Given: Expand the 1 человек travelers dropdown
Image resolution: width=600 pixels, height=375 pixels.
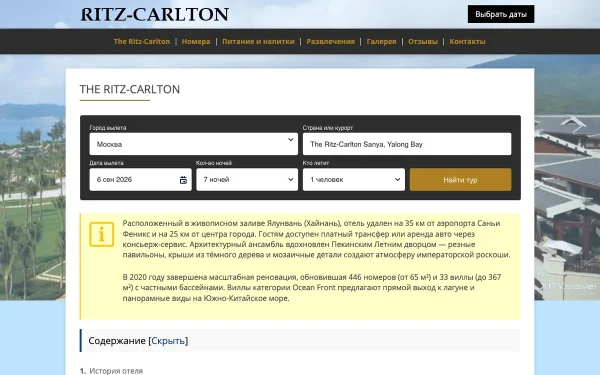Looking at the screenshot, I should point(354,179).
